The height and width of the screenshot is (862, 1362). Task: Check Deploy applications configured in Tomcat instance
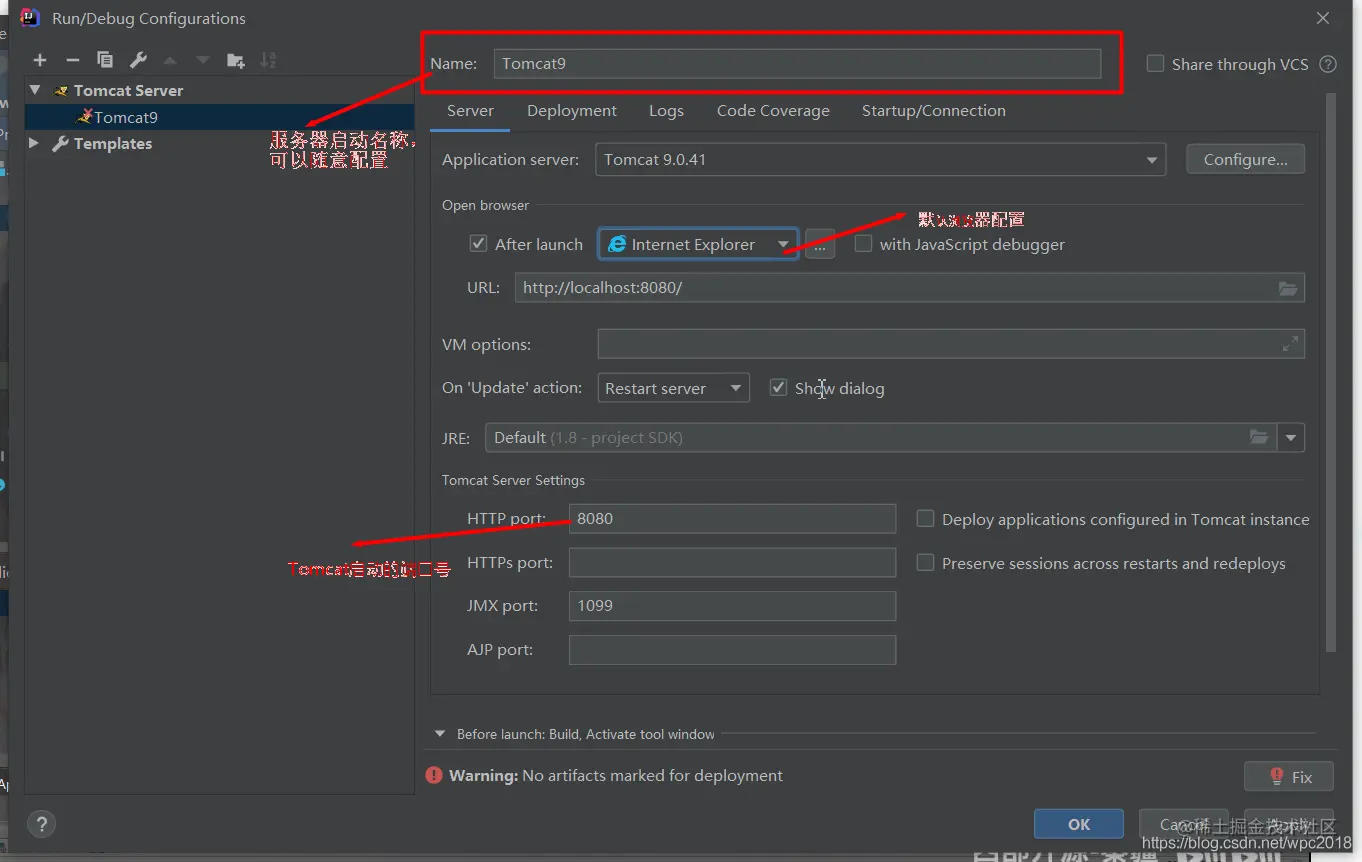pyautogui.click(x=926, y=519)
